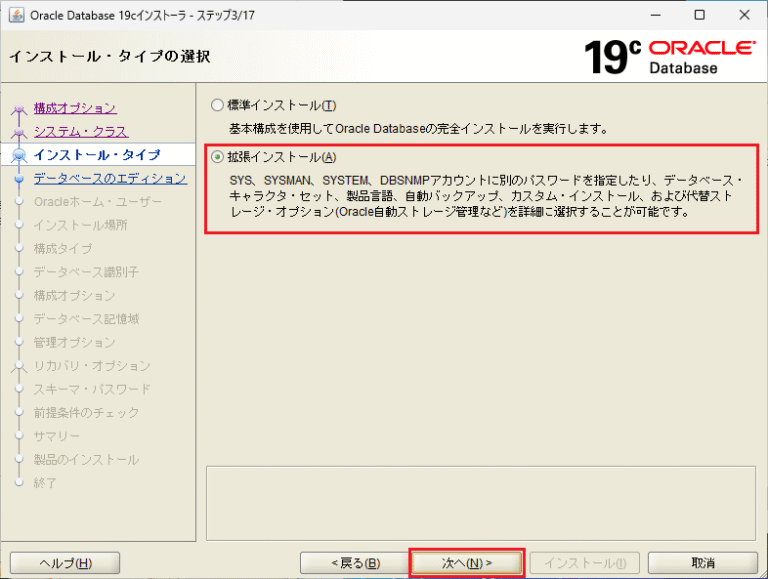The height and width of the screenshot is (579, 768).
Task: Click the 構成タイプ step text
Action: point(63,249)
